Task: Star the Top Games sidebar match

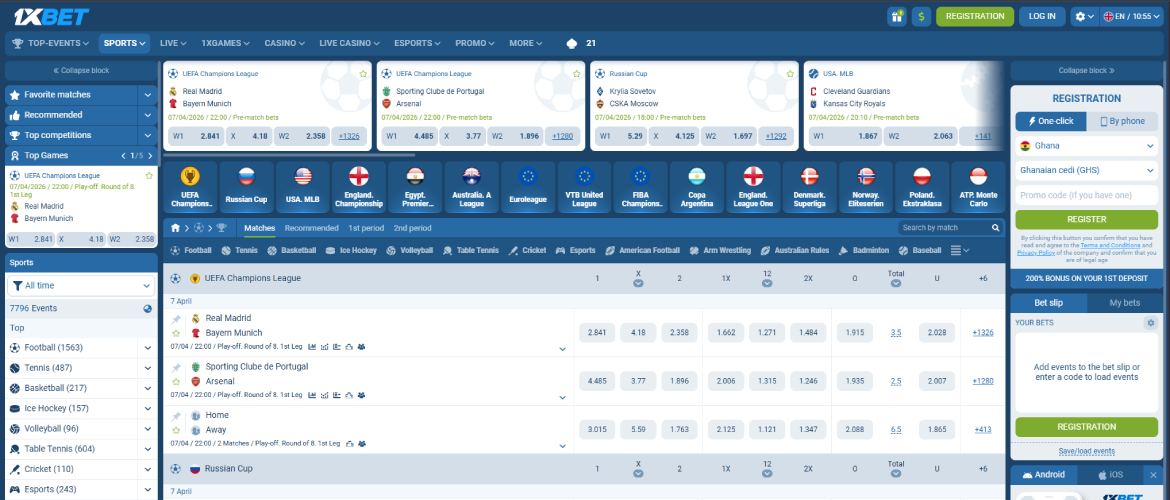Action: [149, 175]
